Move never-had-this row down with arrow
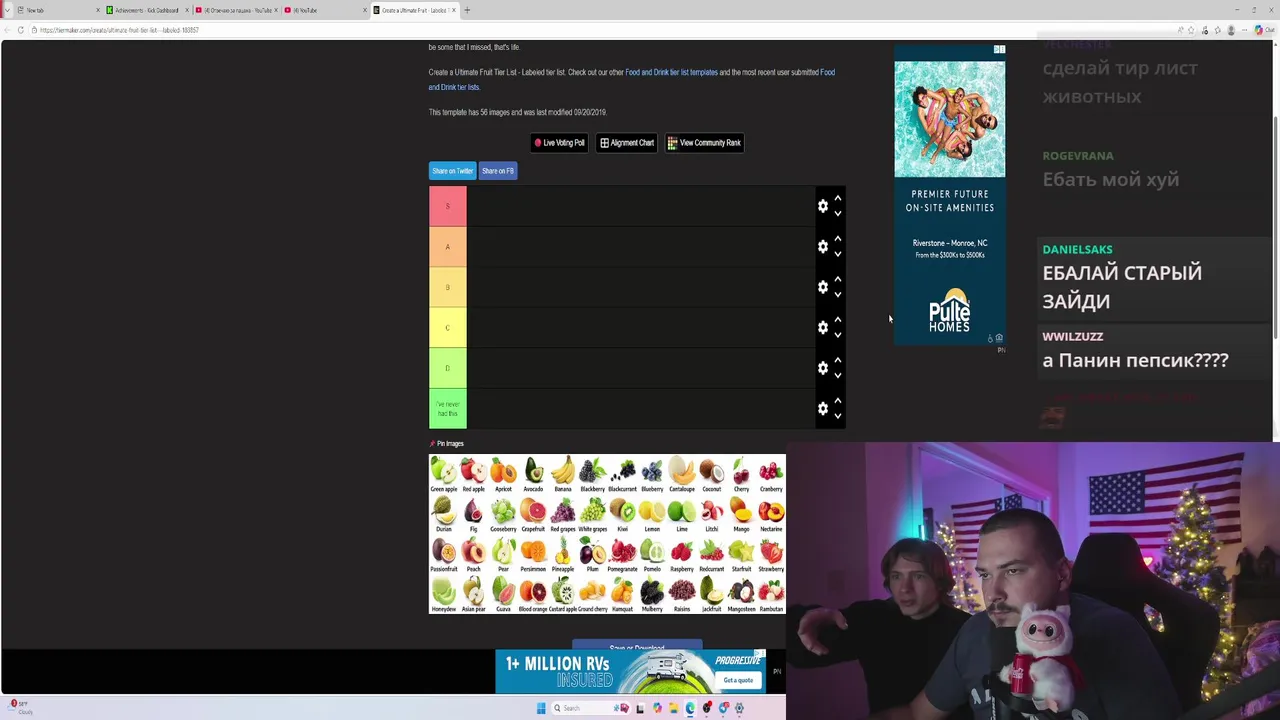 [838, 415]
